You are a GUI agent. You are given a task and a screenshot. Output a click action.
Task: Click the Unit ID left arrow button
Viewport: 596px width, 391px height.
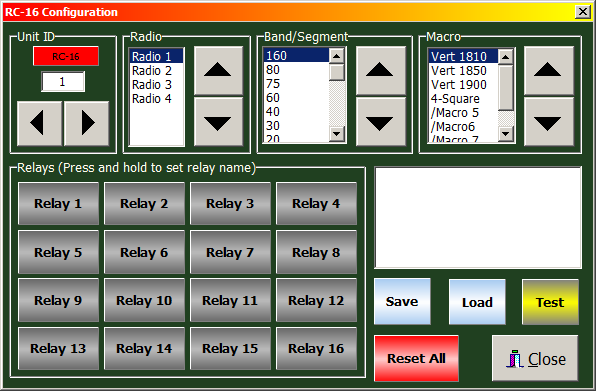pos(40,123)
